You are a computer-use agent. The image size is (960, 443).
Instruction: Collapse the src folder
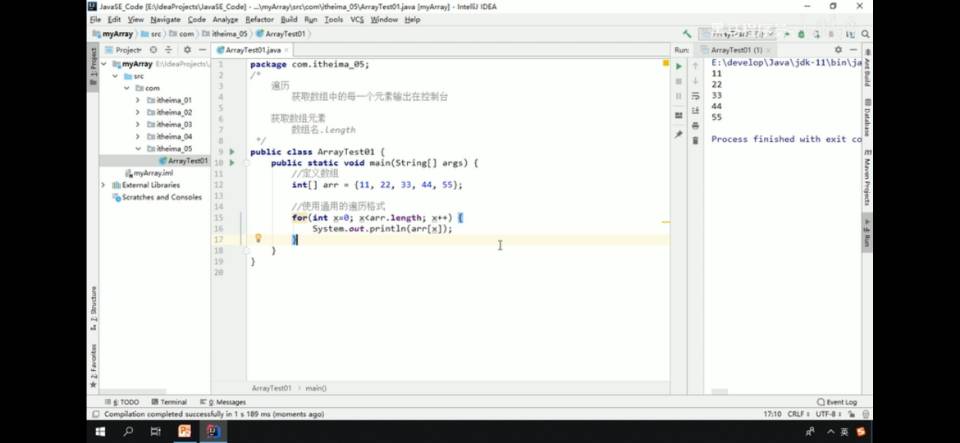pos(115,76)
